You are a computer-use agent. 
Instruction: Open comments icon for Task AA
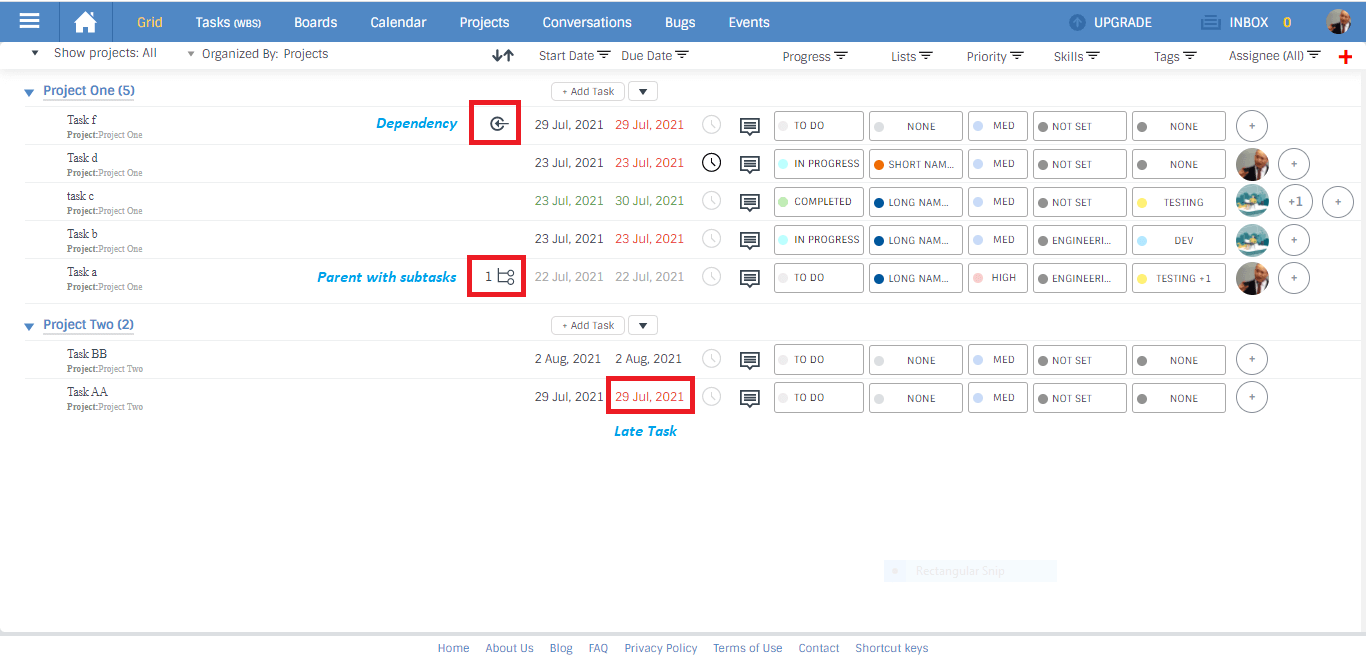(749, 399)
